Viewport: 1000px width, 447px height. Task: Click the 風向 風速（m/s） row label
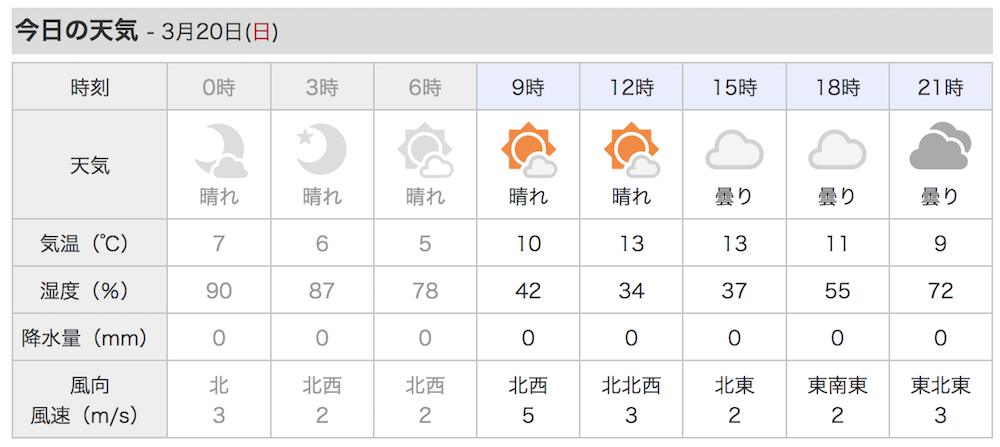tap(90, 400)
